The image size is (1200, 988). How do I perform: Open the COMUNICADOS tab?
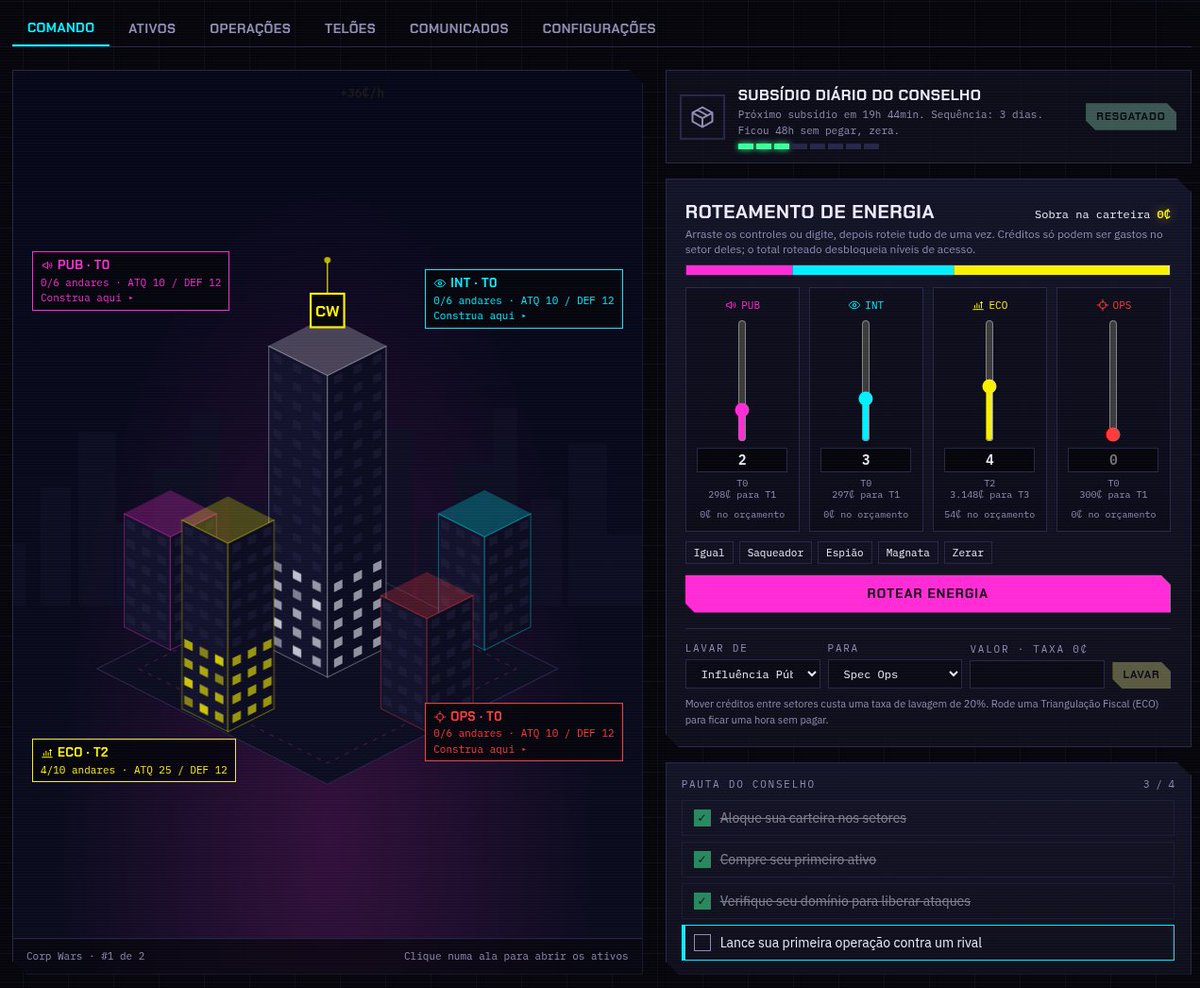click(459, 28)
